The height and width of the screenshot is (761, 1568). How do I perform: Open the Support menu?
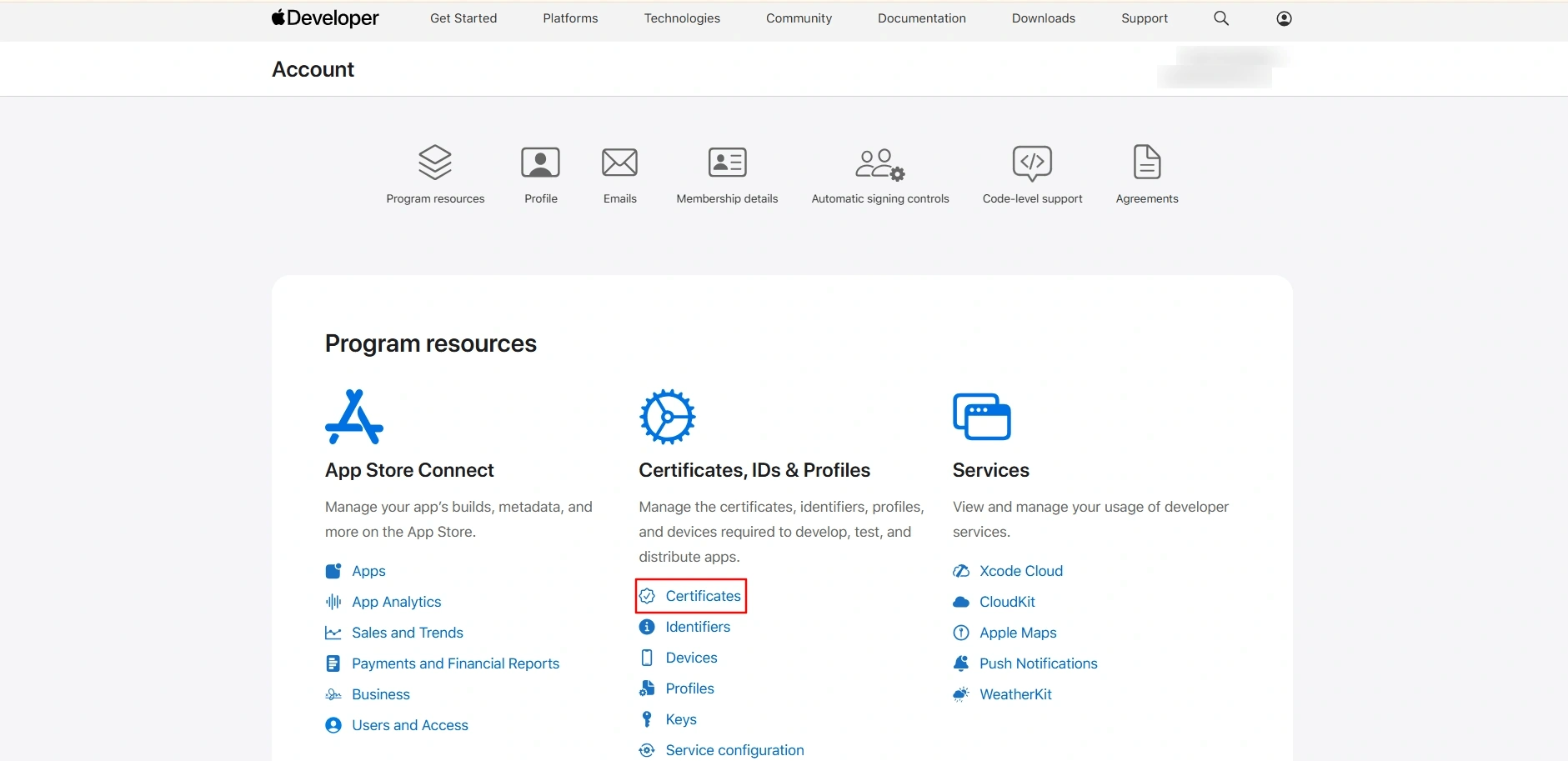[x=1145, y=18]
